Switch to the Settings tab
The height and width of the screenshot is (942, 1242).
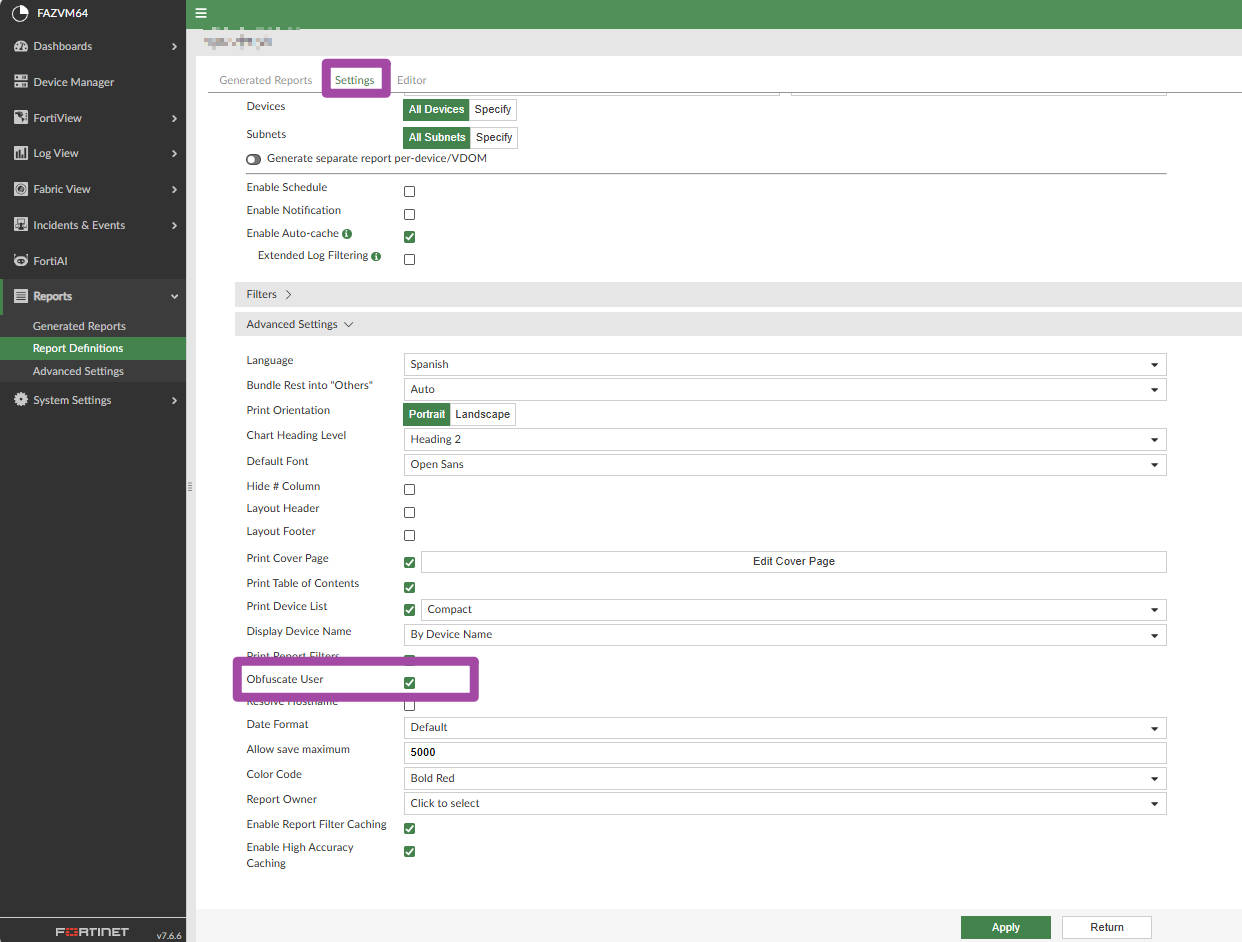coord(355,80)
